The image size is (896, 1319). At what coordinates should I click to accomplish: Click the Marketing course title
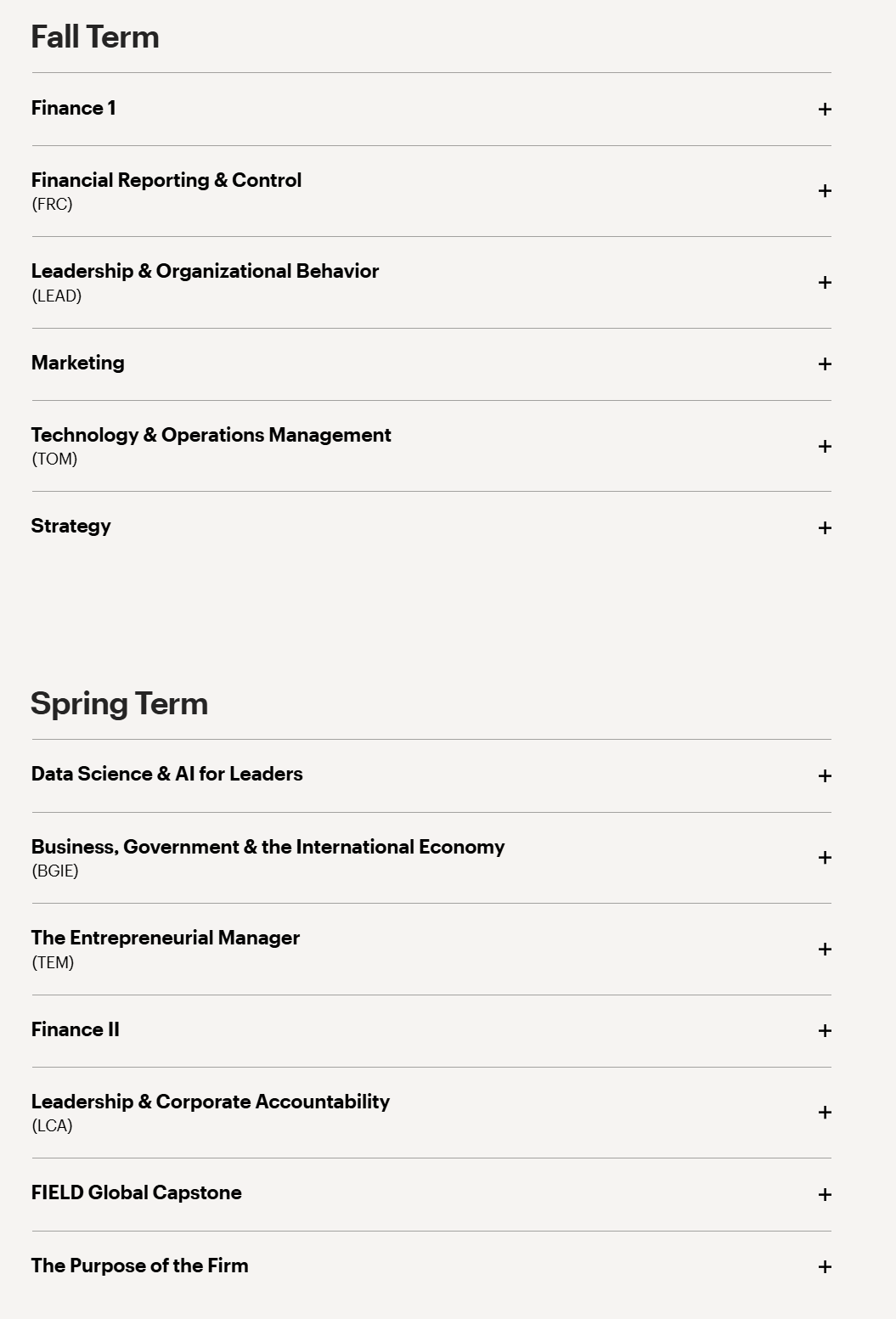pos(78,363)
